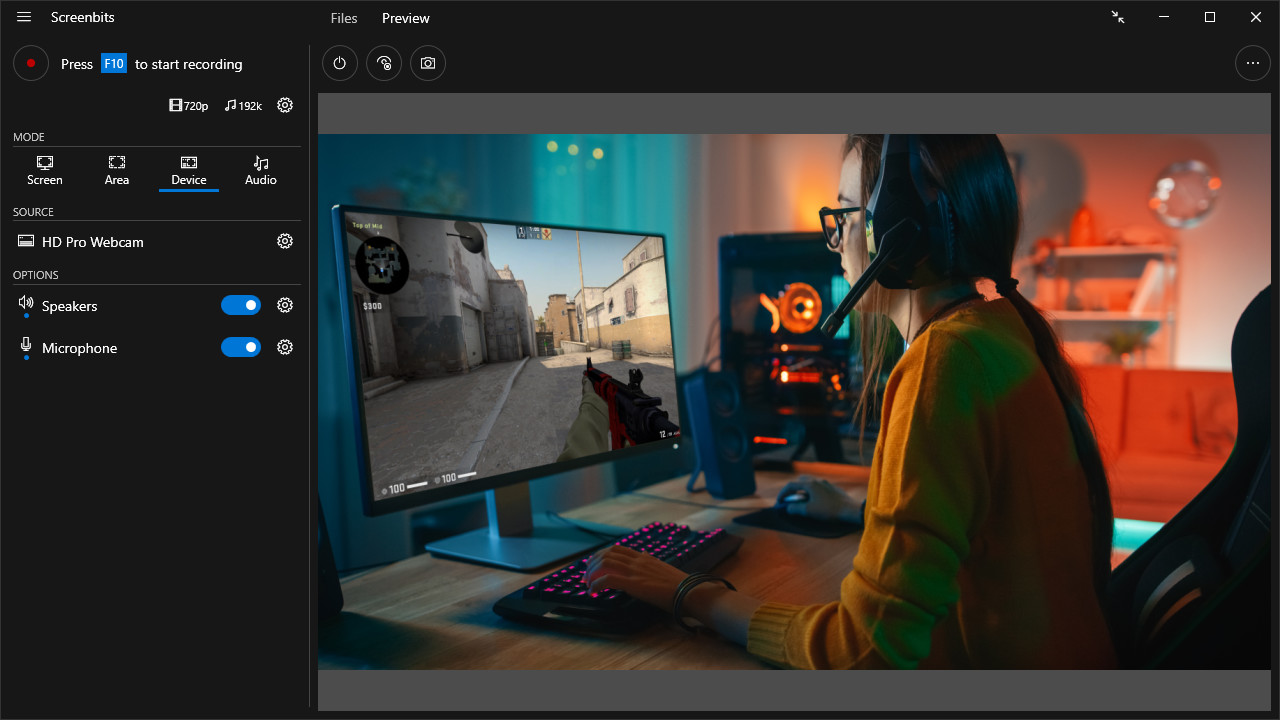Select Area recording mode
Viewport: 1280px width, 720px height.
(x=117, y=170)
